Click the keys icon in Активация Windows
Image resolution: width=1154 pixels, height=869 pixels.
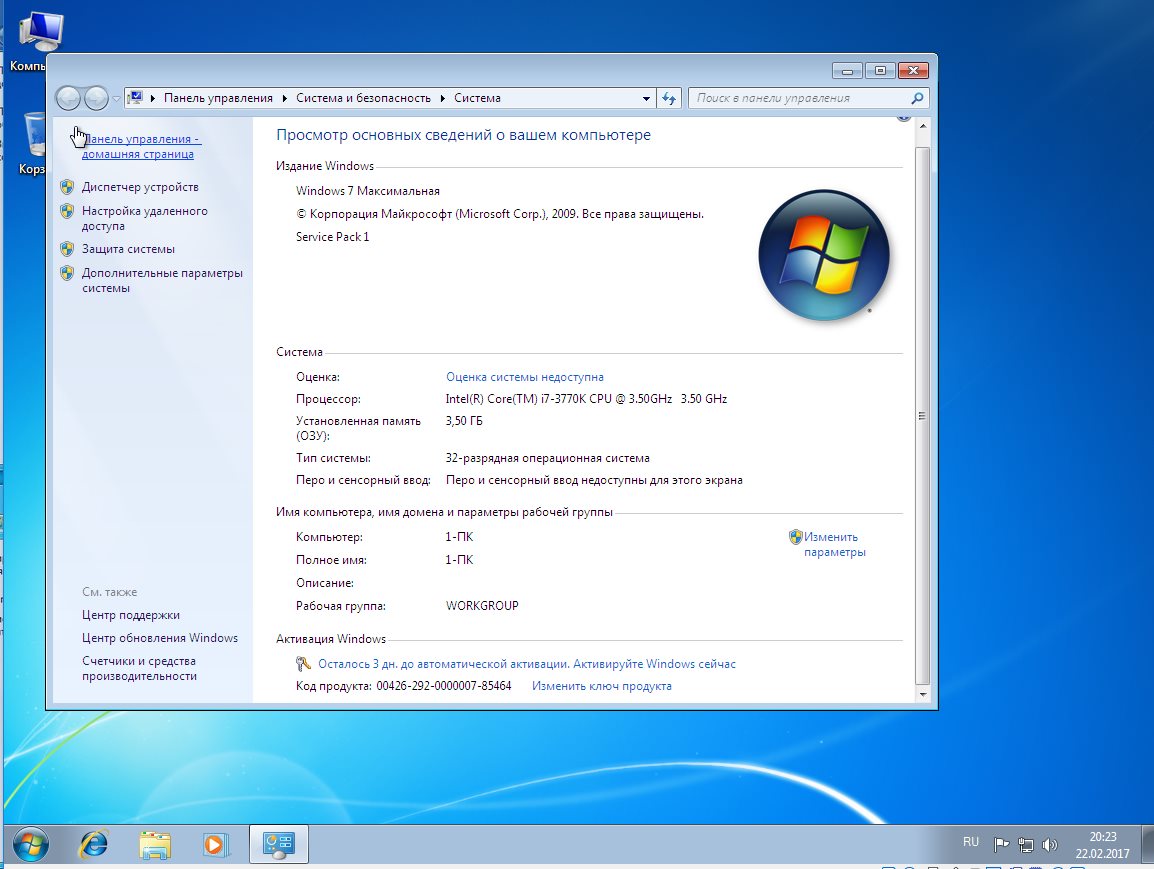pyautogui.click(x=303, y=664)
